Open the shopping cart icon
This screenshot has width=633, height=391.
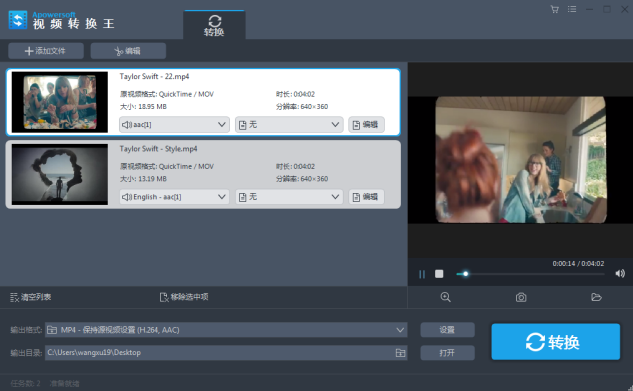555,9
